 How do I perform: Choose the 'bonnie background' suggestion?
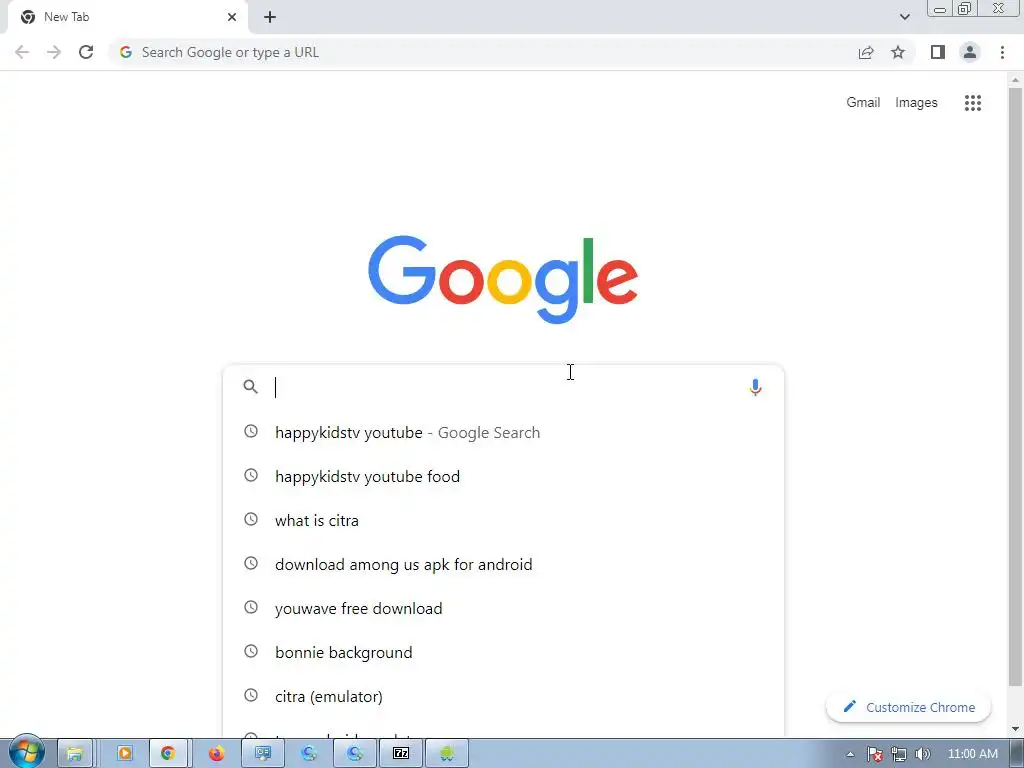click(x=503, y=652)
